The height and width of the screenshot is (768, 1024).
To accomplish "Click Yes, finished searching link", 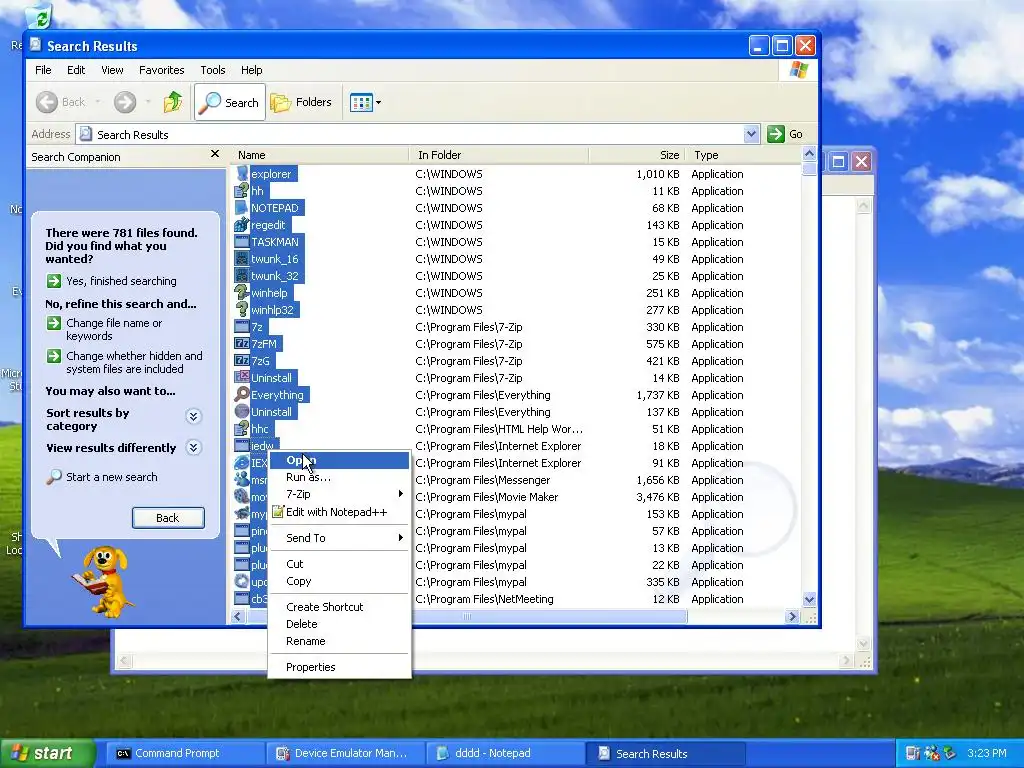I will [x=121, y=281].
